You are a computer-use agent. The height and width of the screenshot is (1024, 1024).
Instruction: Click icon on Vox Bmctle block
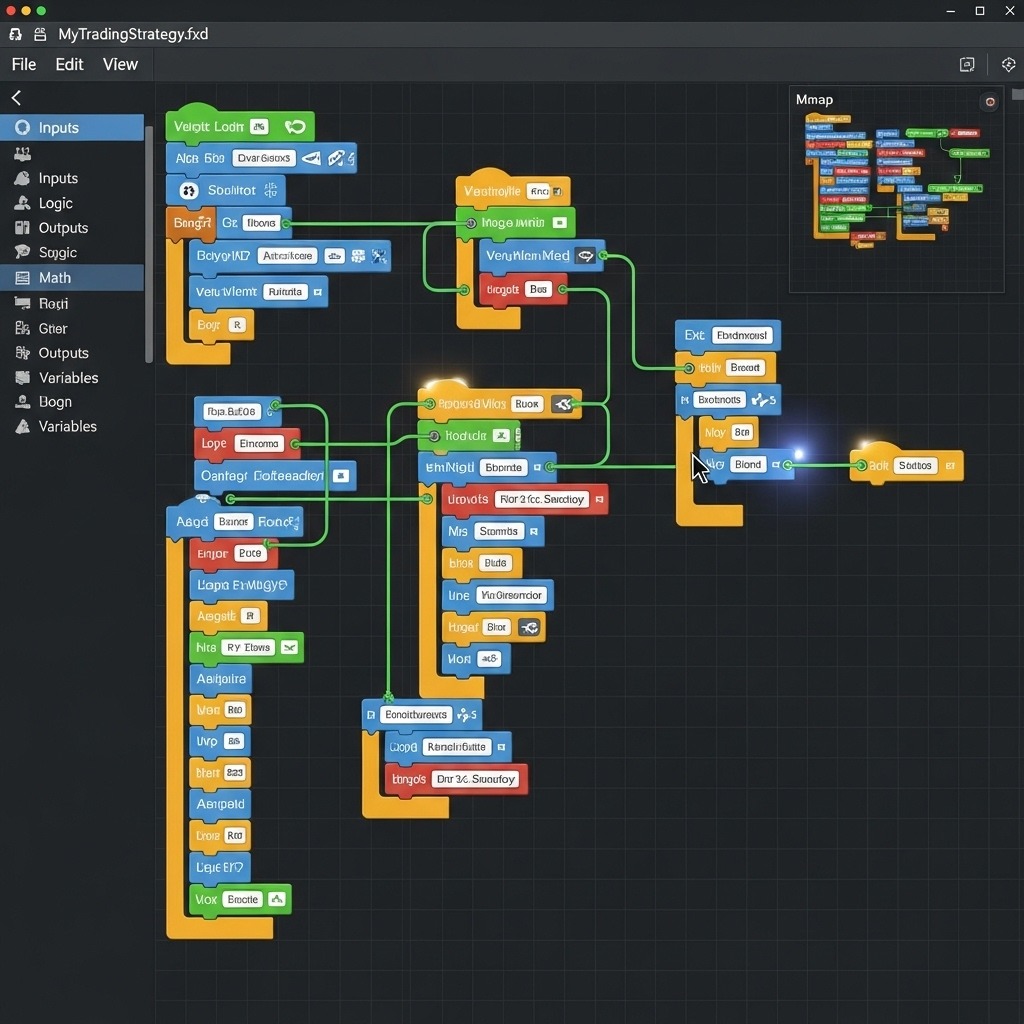(277, 899)
